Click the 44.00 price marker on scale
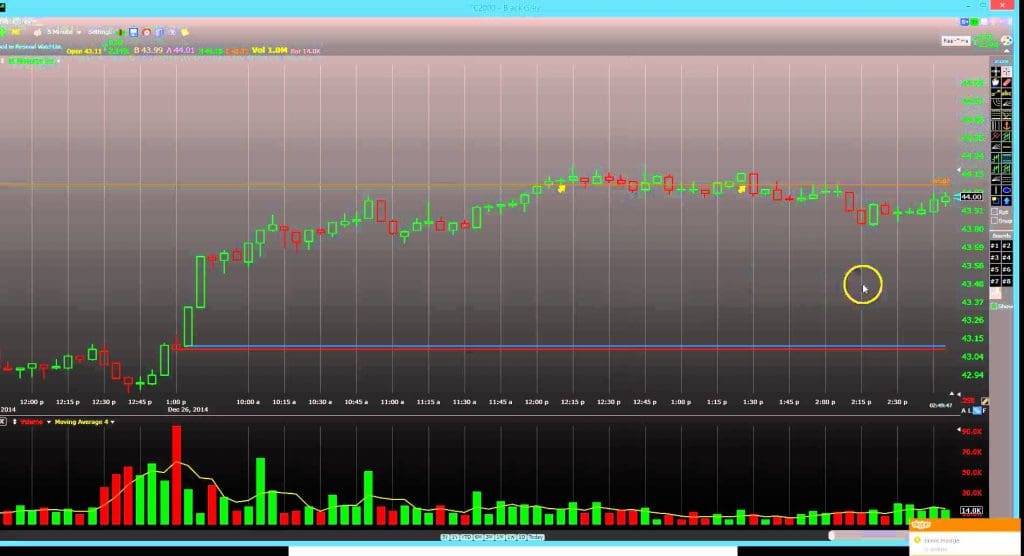 [x=970, y=197]
